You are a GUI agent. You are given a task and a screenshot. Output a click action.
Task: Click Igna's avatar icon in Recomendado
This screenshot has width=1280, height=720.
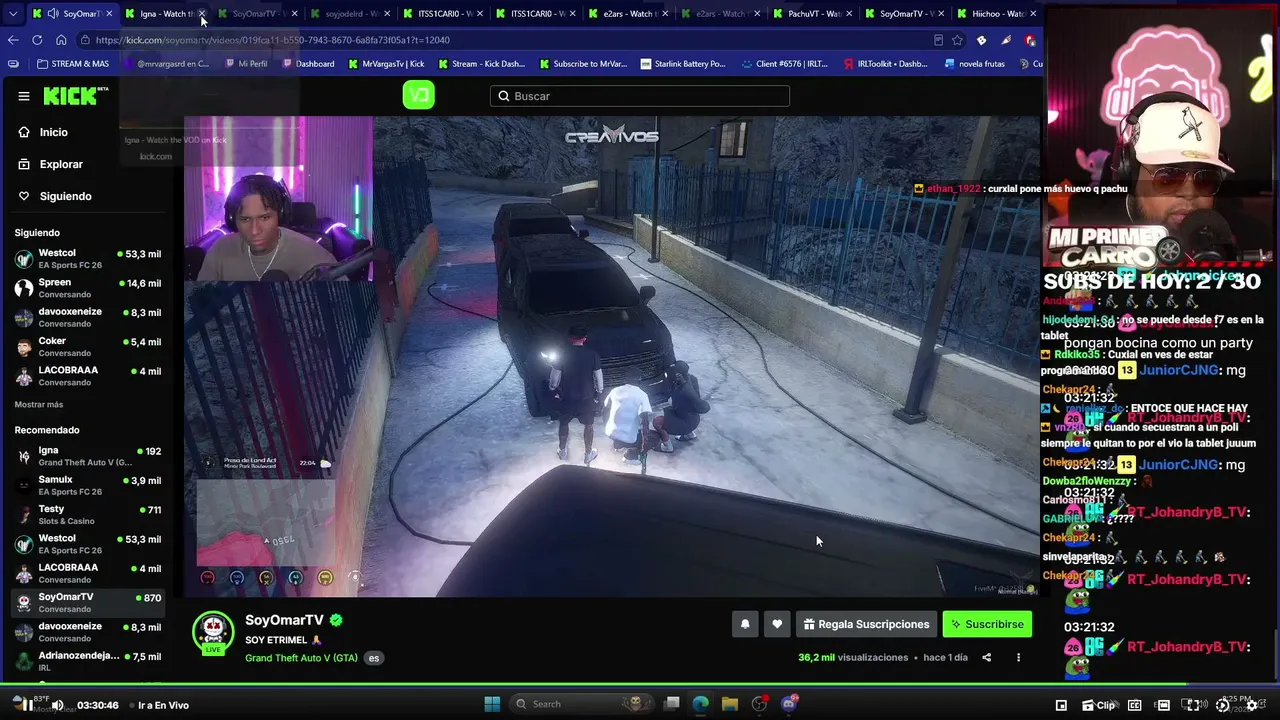pyautogui.click(x=24, y=456)
